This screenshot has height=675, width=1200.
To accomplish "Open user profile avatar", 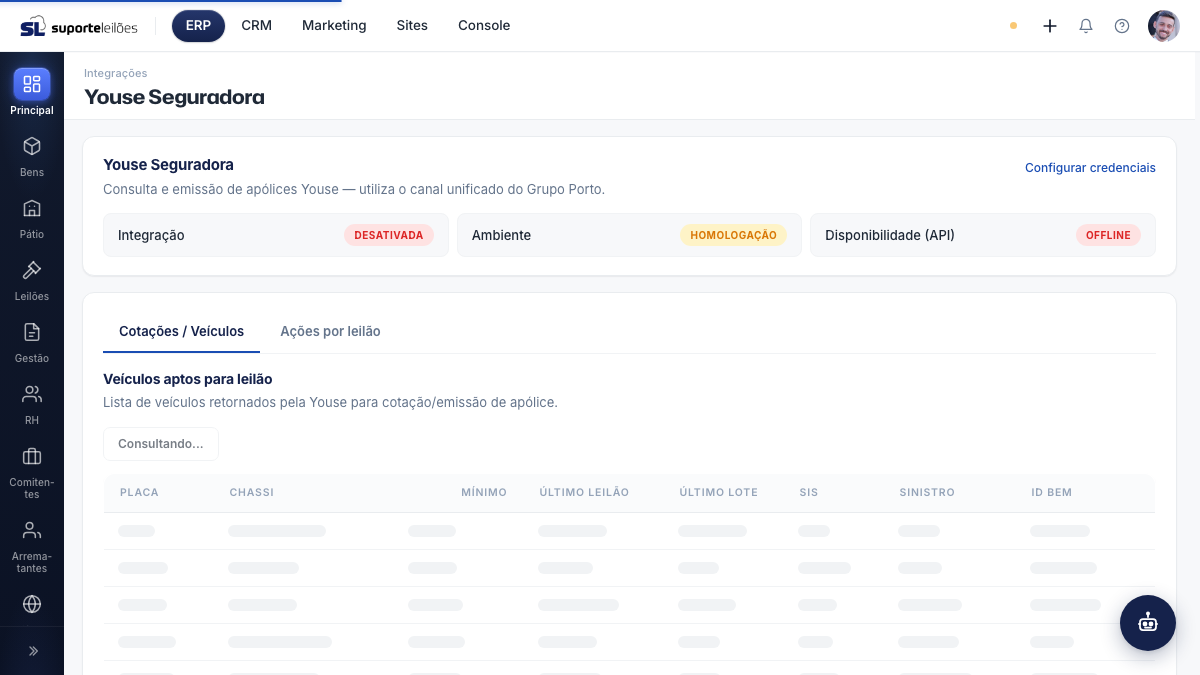I will 1164,26.
